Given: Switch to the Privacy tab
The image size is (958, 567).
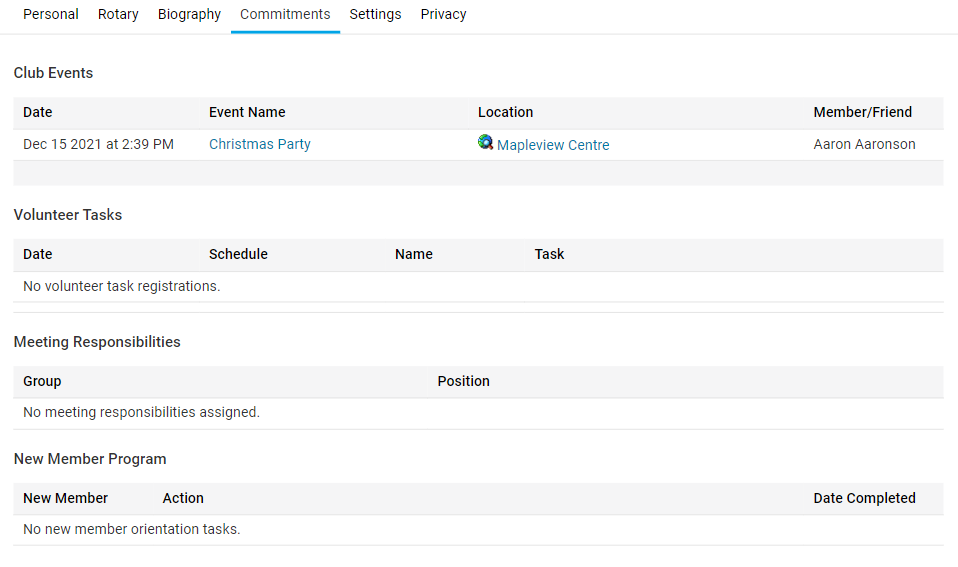Looking at the screenshot, I should click(443, 15).
